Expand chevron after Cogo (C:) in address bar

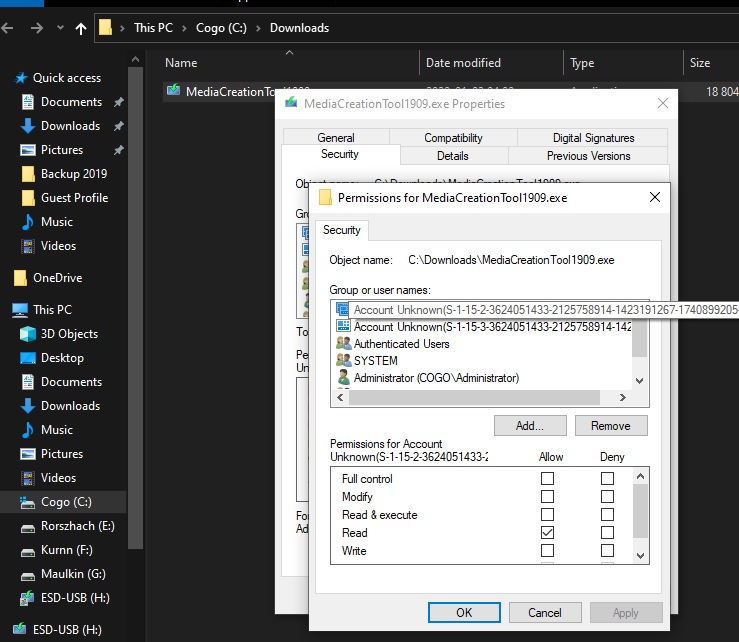click(258, 28)
